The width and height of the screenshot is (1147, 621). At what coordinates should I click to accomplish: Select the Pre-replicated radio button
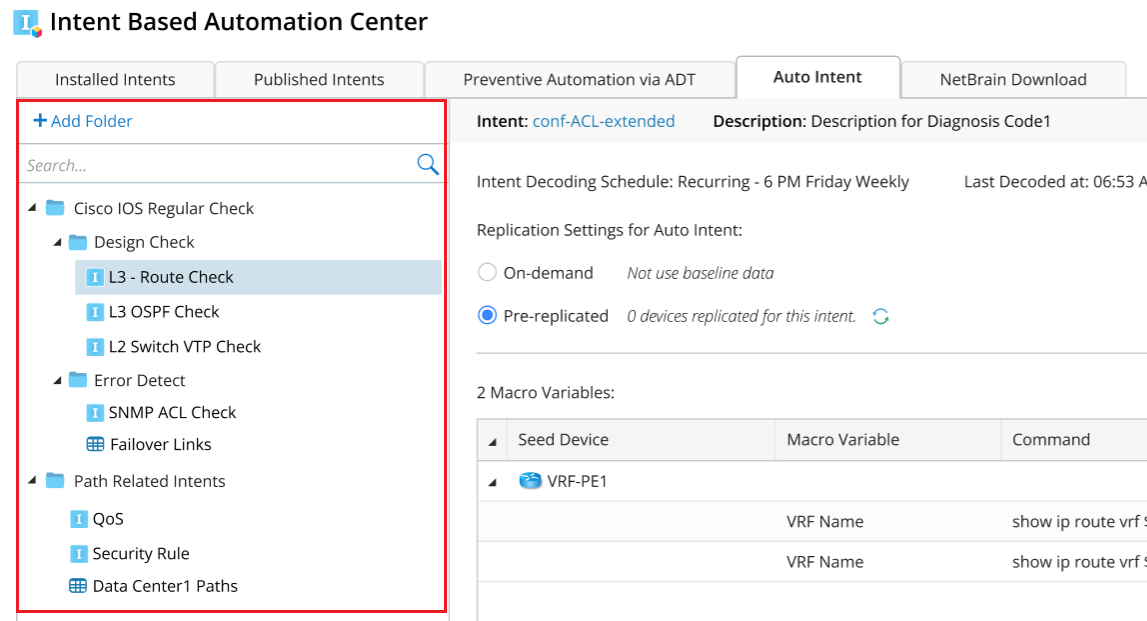point(487,316)
